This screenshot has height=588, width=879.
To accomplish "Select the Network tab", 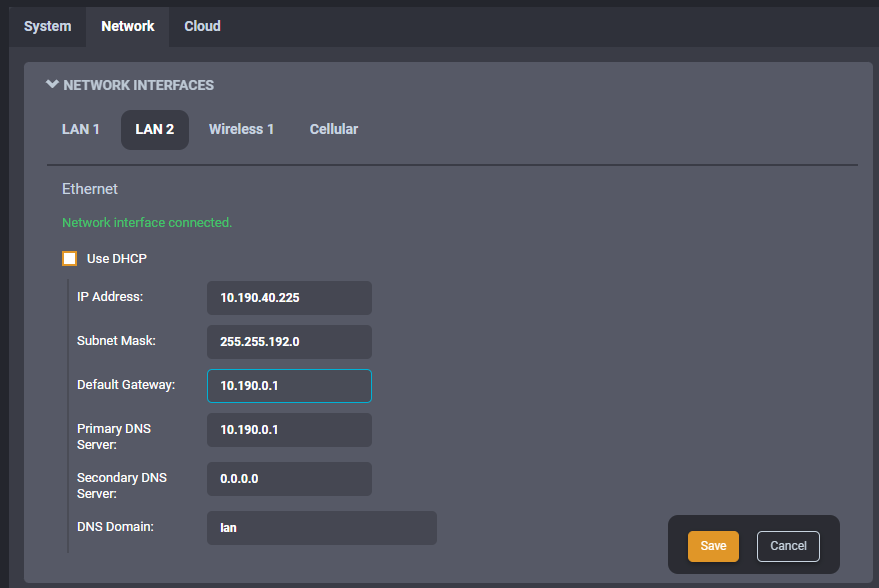I will pyautogui.click(x=128, y=26).
